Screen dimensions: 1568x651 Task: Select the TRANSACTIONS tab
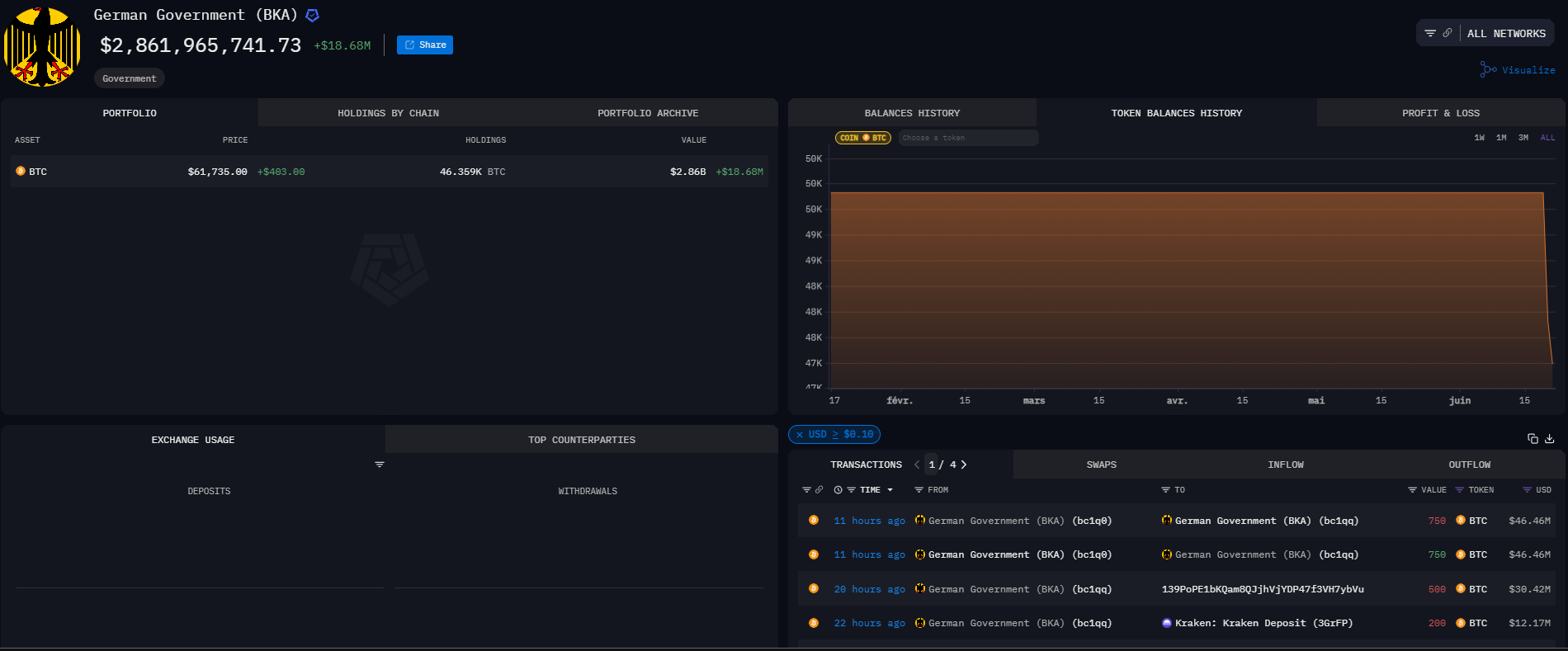[866, 465]
